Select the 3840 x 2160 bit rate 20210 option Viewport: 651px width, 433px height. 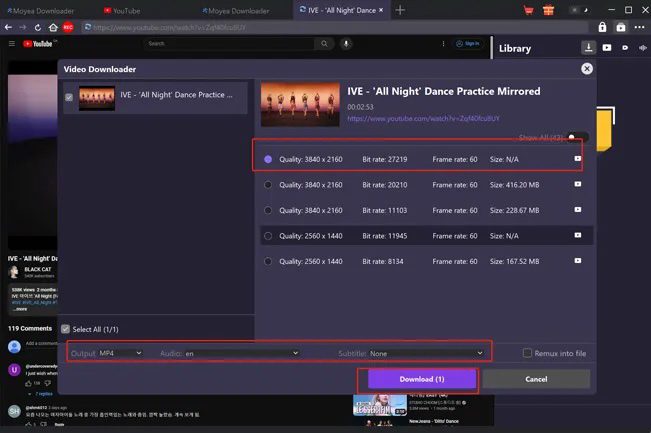pyautogui.click(x=268, y=184)
